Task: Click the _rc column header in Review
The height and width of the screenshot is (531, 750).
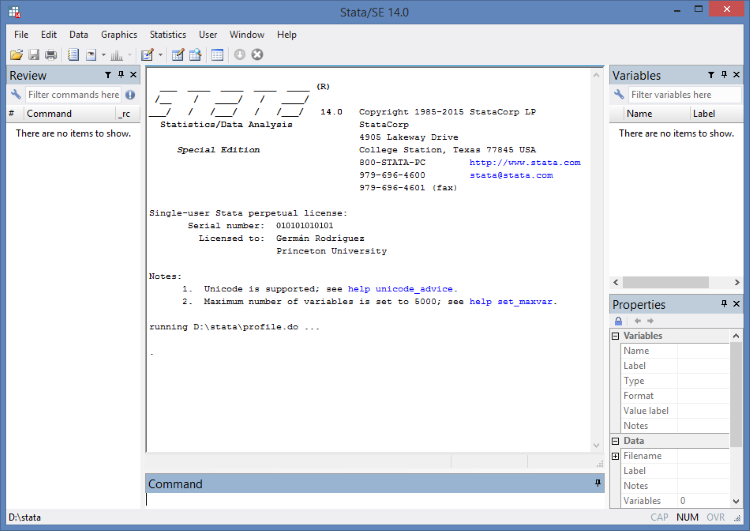Action: pos(126,113)
